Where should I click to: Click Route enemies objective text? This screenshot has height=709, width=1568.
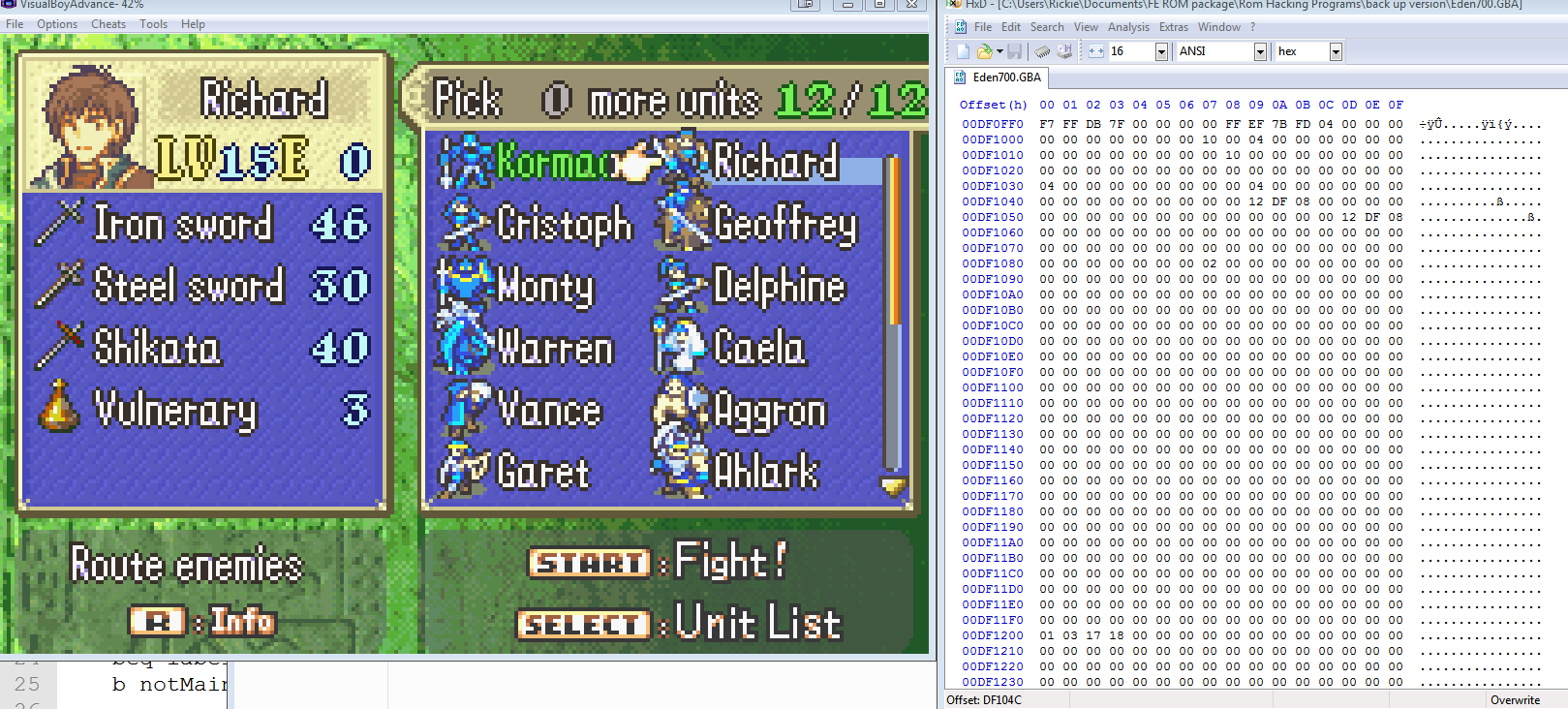[x=187, y=565]
